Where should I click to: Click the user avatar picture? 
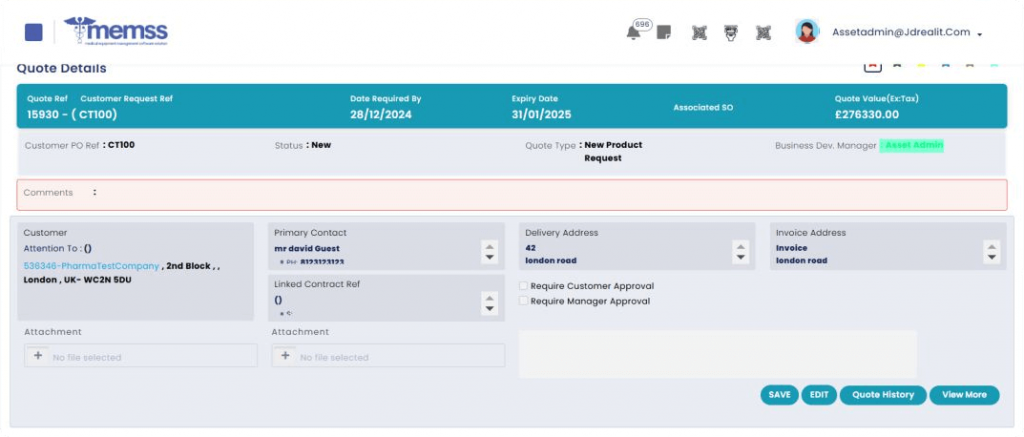coord(807,31)
